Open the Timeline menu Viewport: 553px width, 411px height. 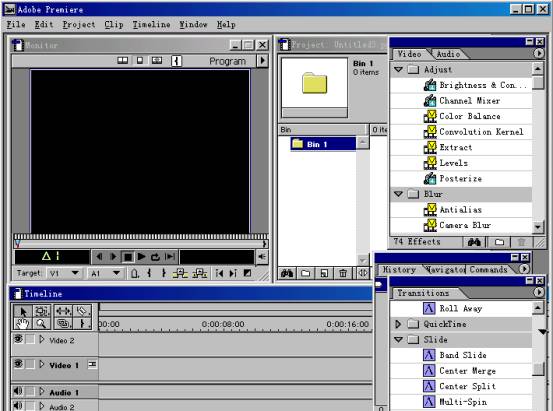click(151, 24)
